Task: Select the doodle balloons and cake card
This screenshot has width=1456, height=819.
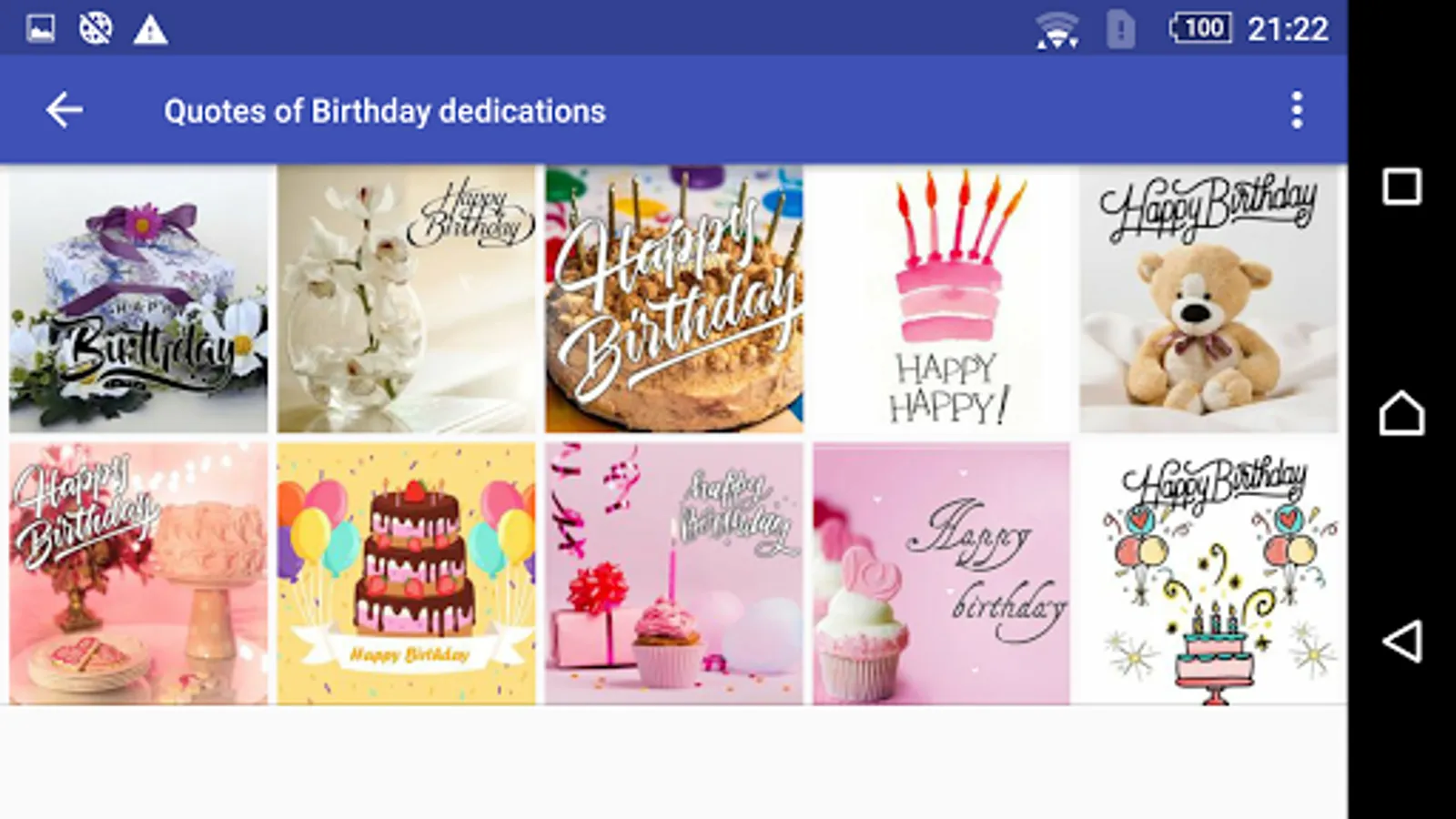Action: (x=1209, y=573)
